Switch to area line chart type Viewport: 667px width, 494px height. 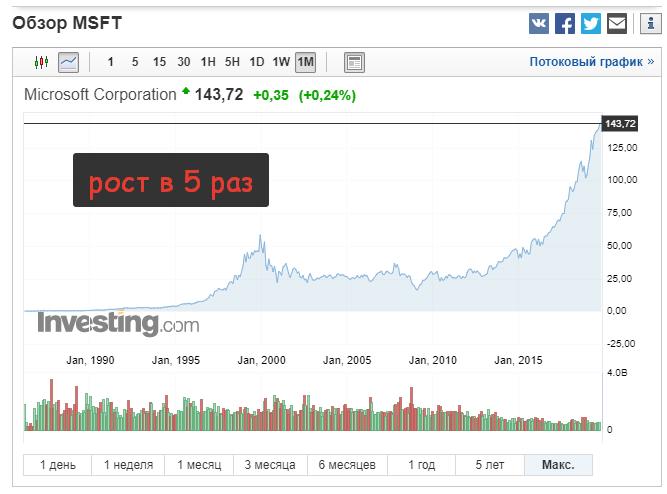[68, 62]
